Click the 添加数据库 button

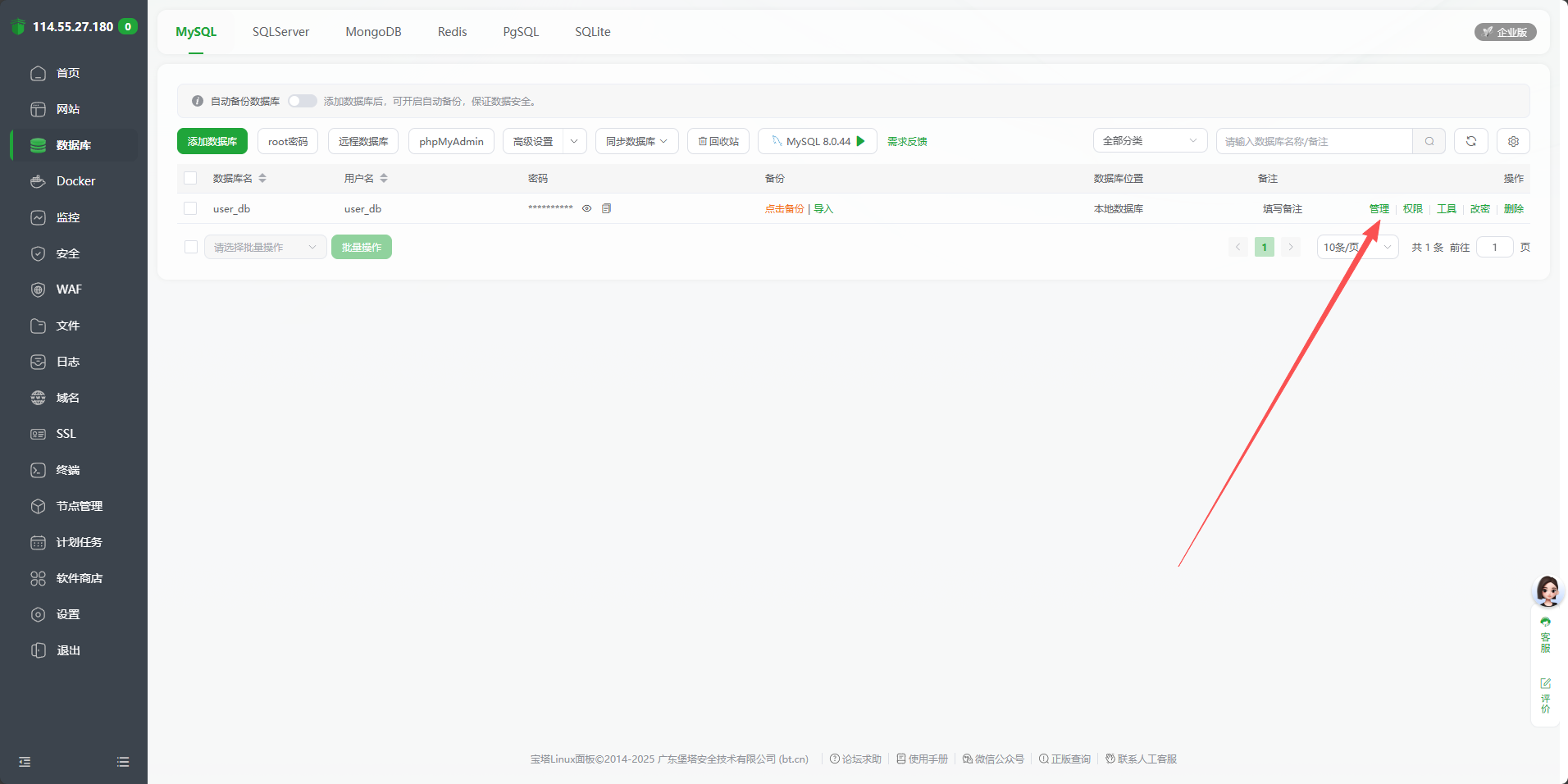(x=212, y=141)
